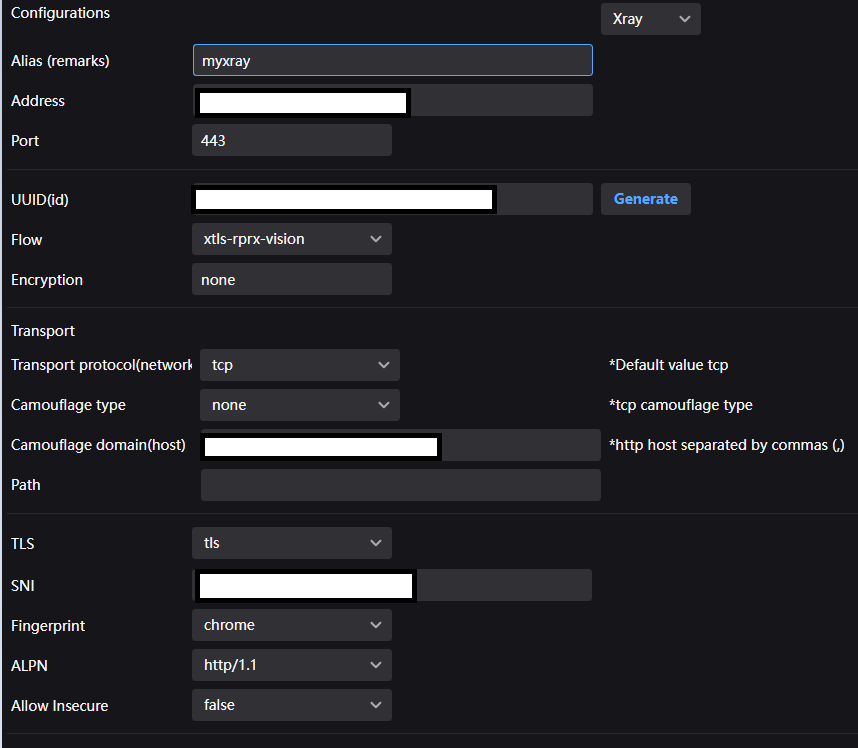The image size is (858, 748).
Task: Click the Alias (remarks) input field
Action: click(392, 60)
